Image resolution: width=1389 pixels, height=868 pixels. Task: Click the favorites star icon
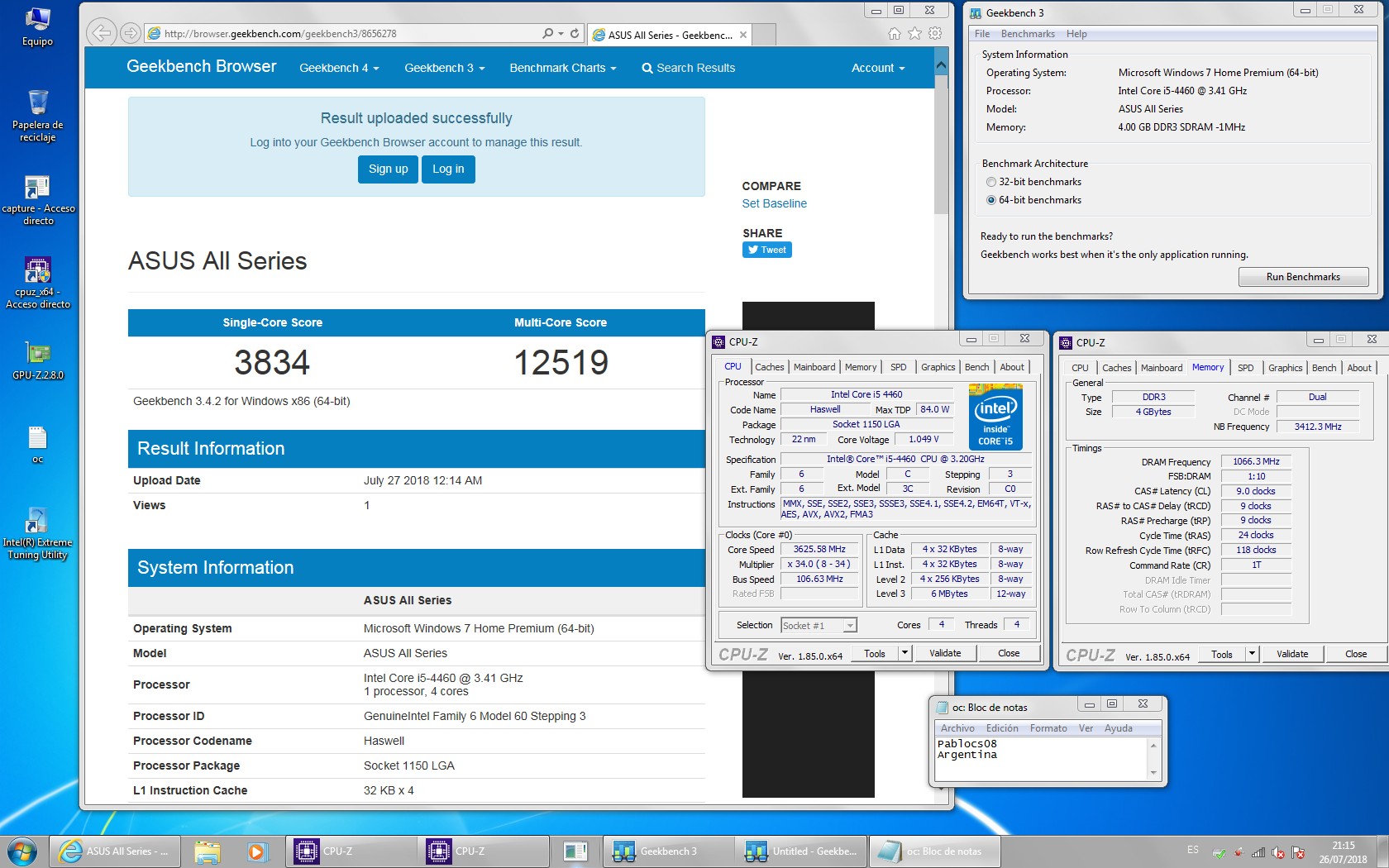[x=914, y=34]
